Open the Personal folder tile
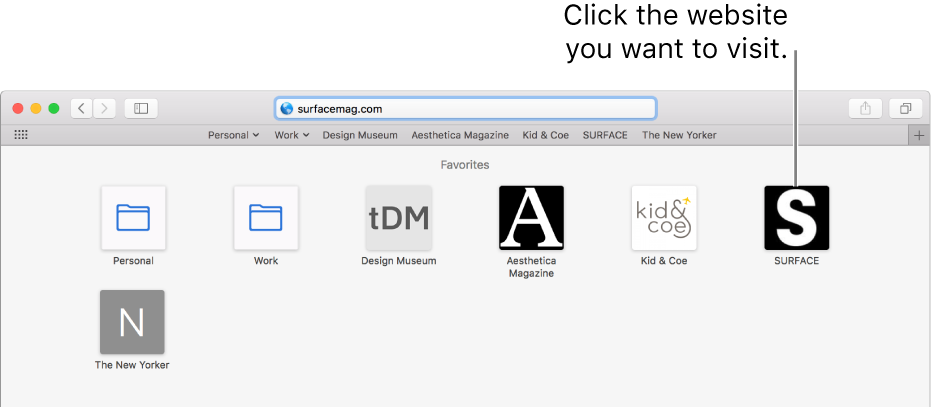 [133, 218]
